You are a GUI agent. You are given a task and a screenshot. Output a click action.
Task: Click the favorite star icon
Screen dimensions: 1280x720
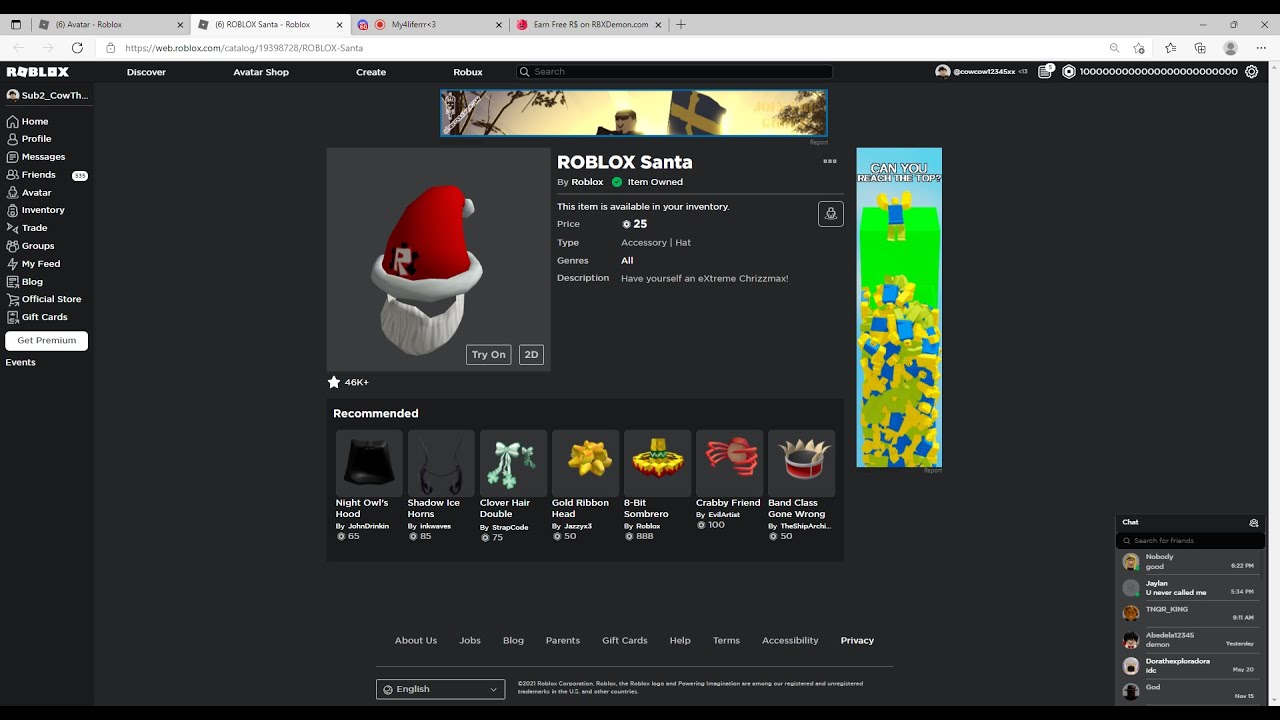point(334,382)
